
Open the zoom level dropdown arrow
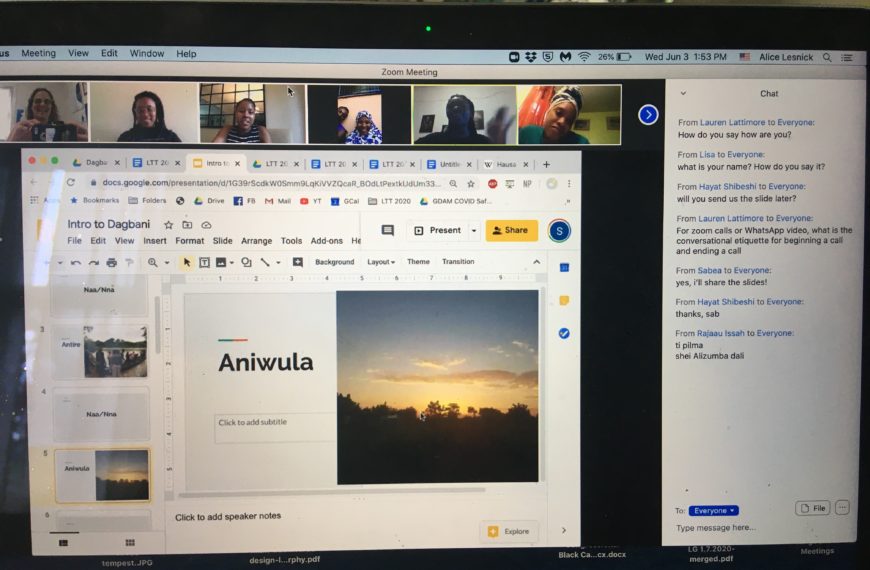click(x=166, y=263)
